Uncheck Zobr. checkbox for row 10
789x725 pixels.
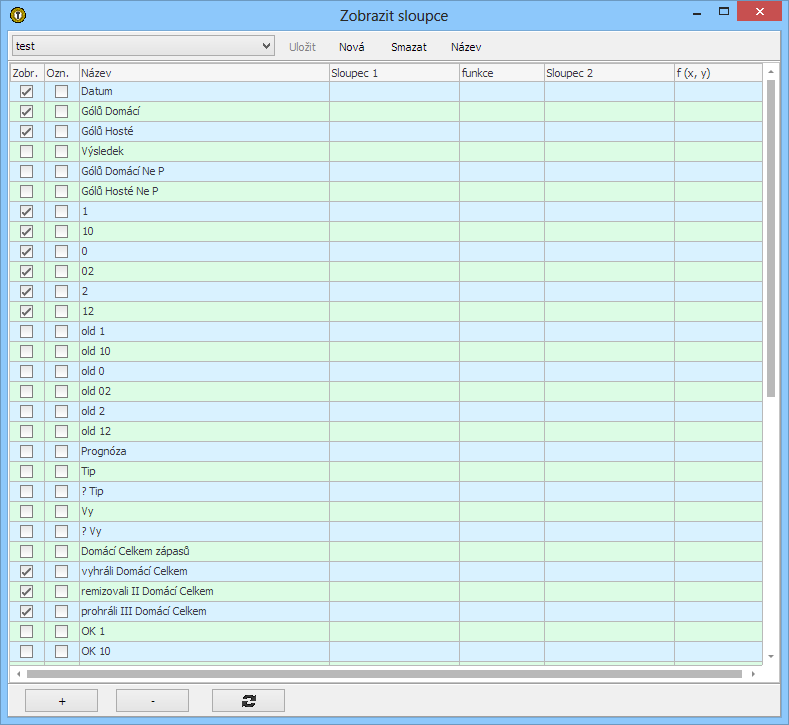pyautogui.click(x=27, y=231)
